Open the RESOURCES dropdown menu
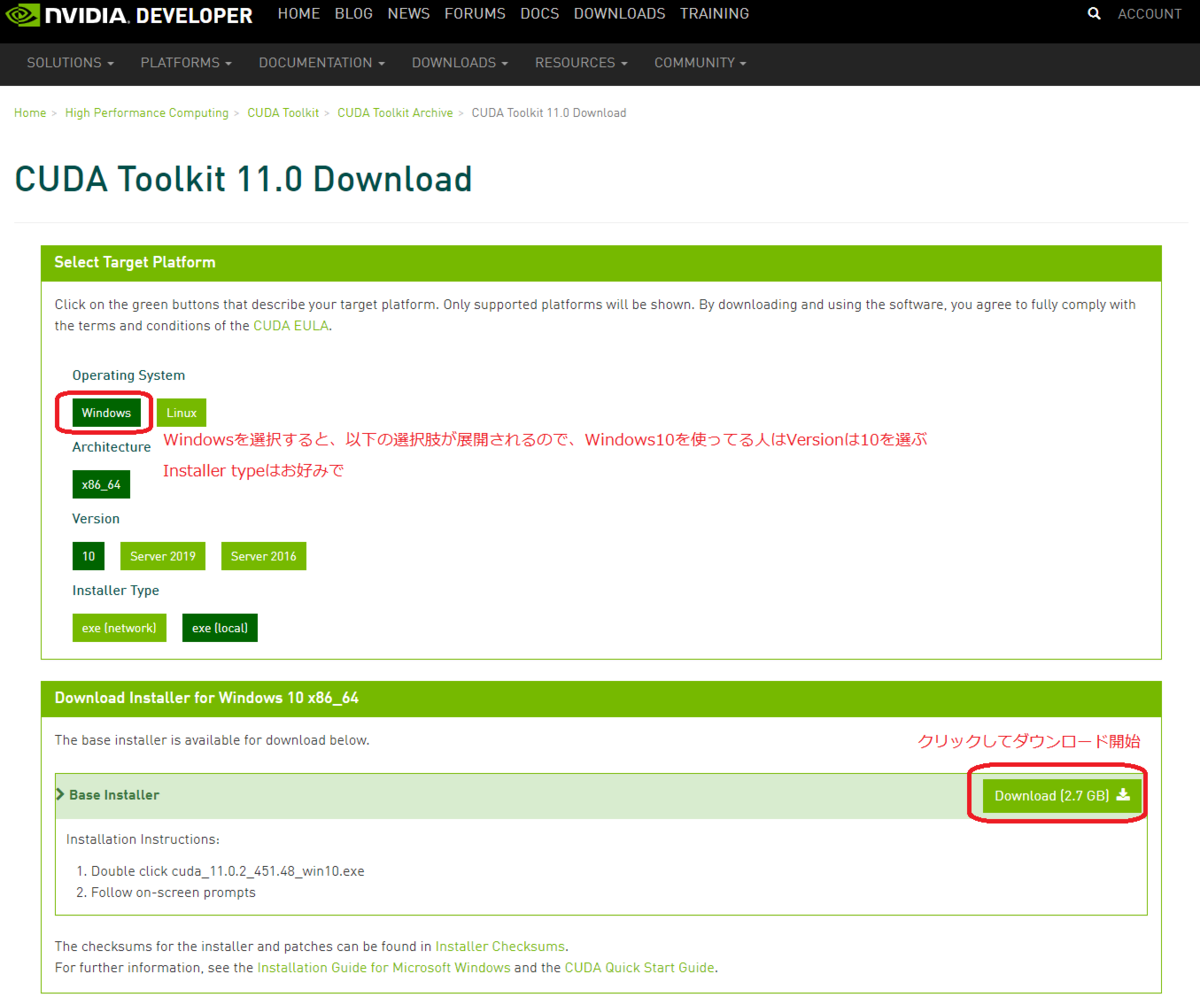Image resolution: width=1200 pixels, height=1005 pixels. (x=581, y=63)
